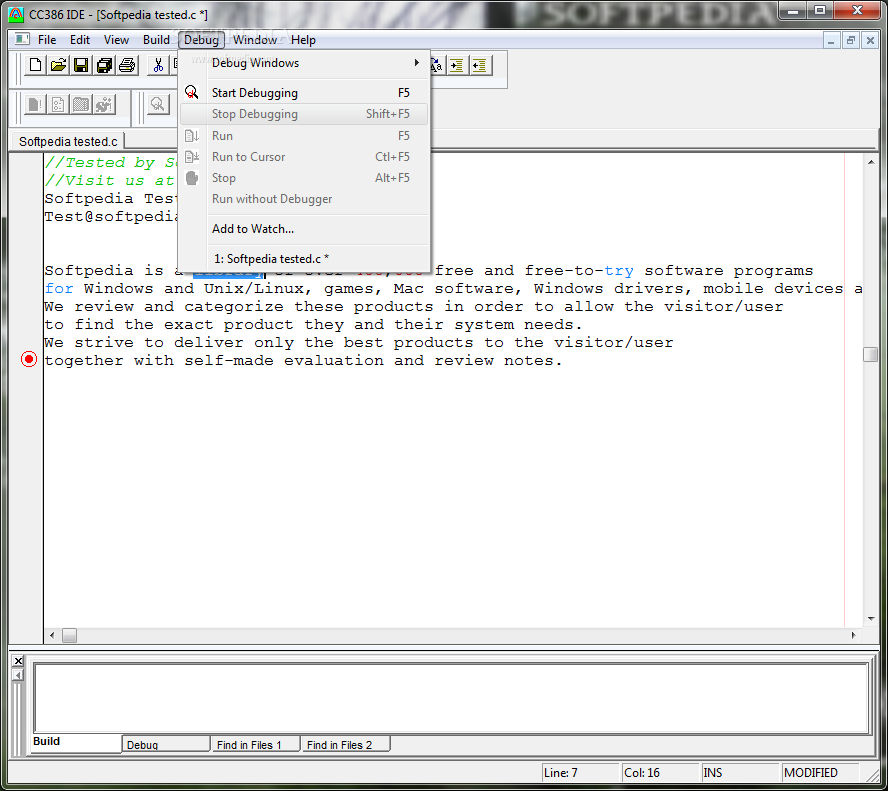Select Run in the Debug menu
The height and width of the screenshot is (791, 888).
tap(304, 136)
